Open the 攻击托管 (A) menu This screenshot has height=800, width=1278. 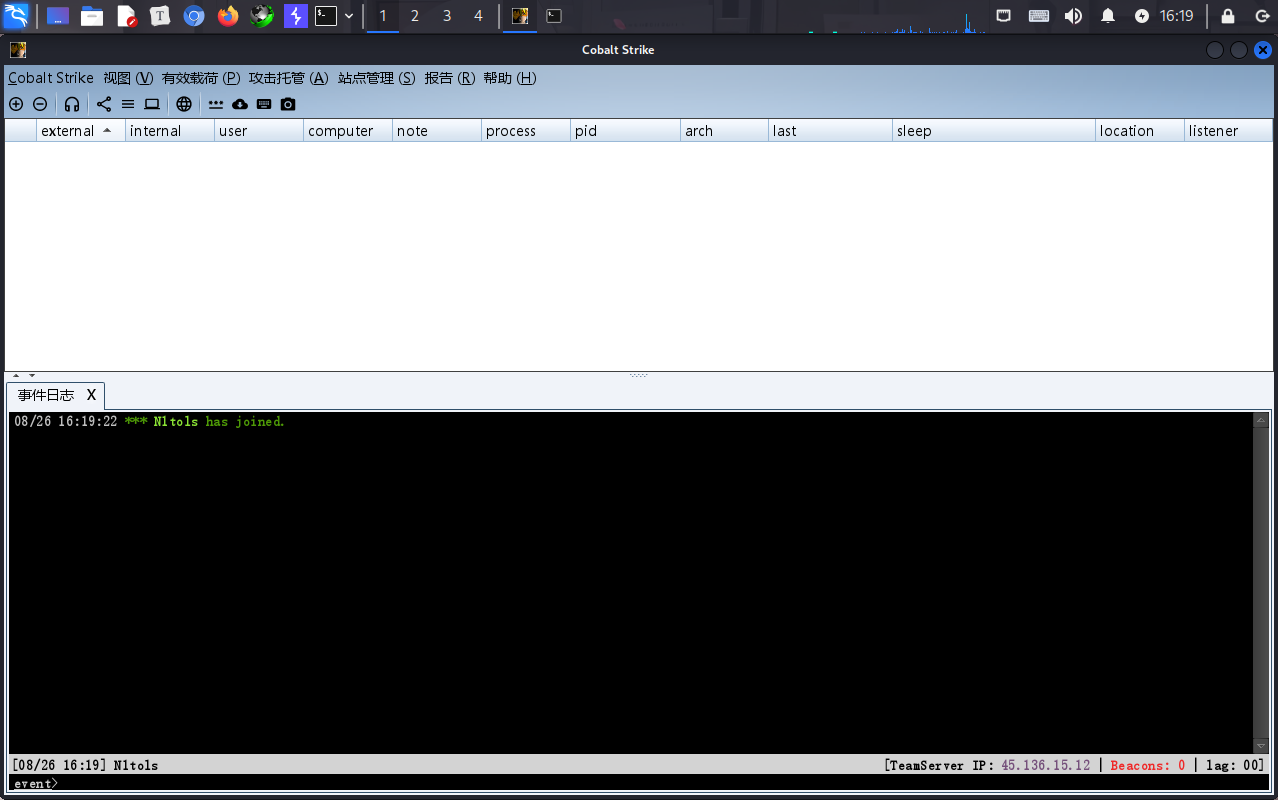click(288, 78)
